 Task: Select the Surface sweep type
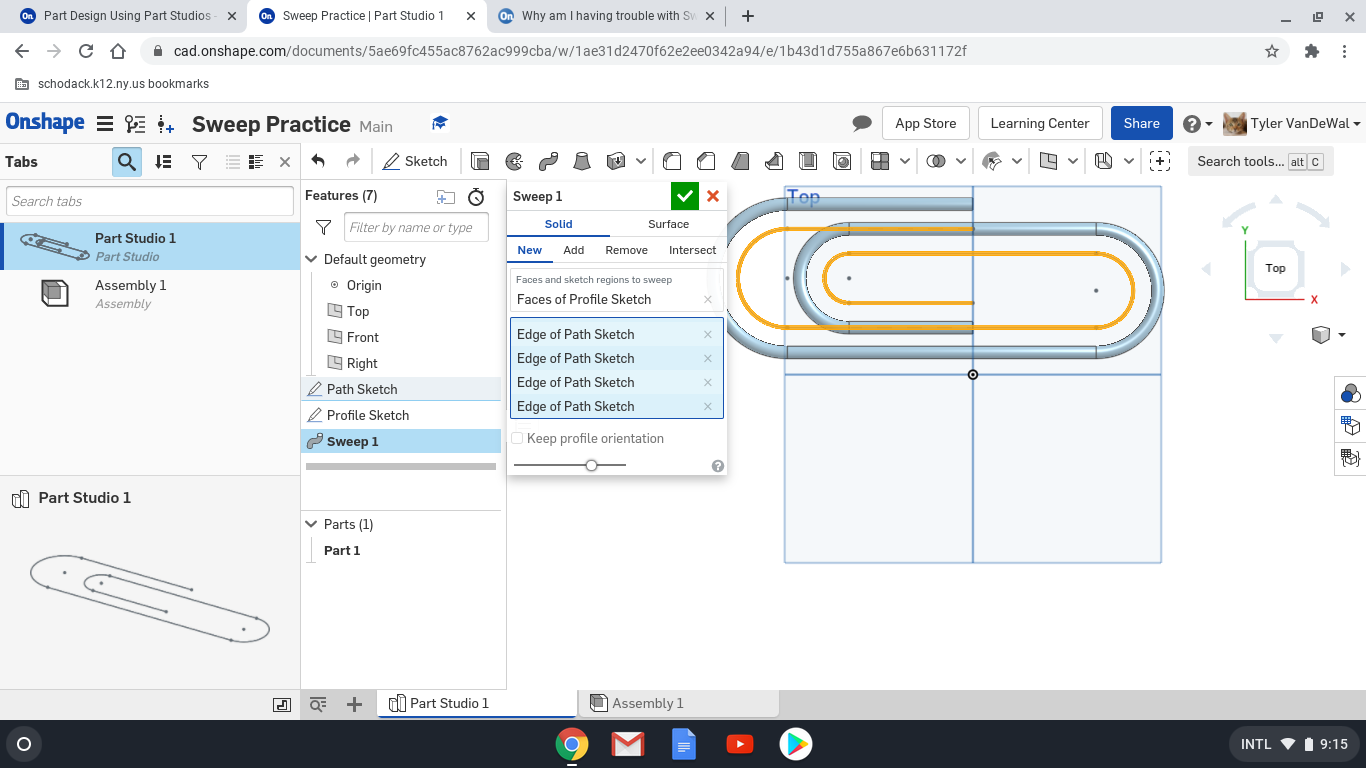[x=668, y=224]
